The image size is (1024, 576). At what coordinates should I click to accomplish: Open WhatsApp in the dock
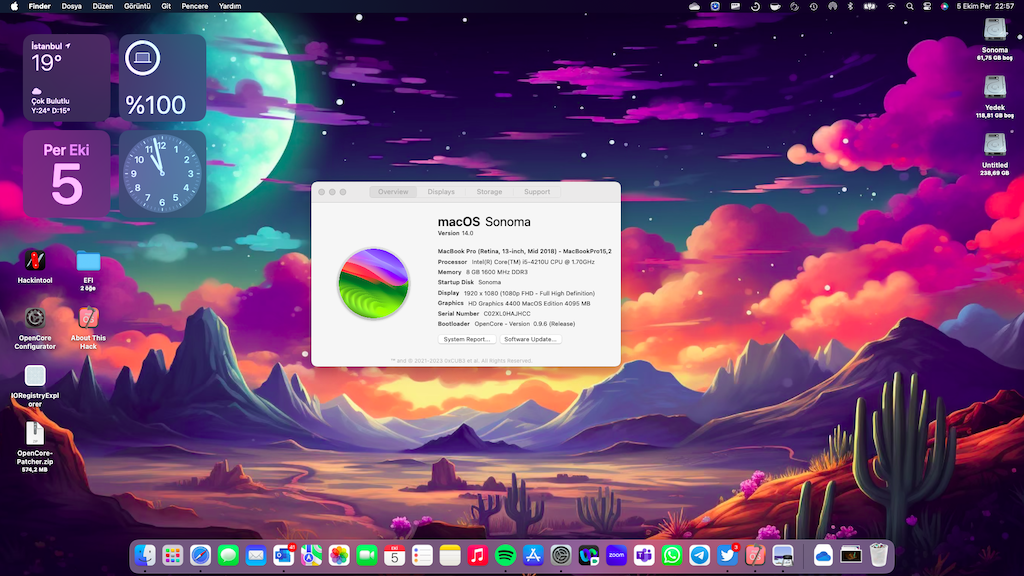tap(672, 555)
